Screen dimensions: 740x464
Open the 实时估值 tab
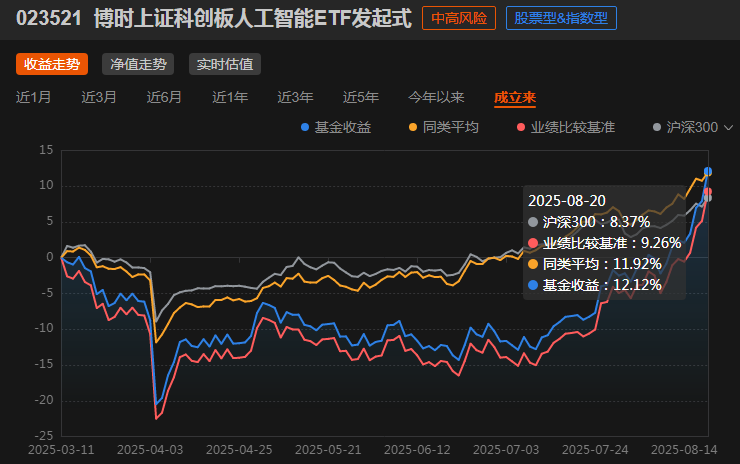pyautogui.click(x=225, y=64)
